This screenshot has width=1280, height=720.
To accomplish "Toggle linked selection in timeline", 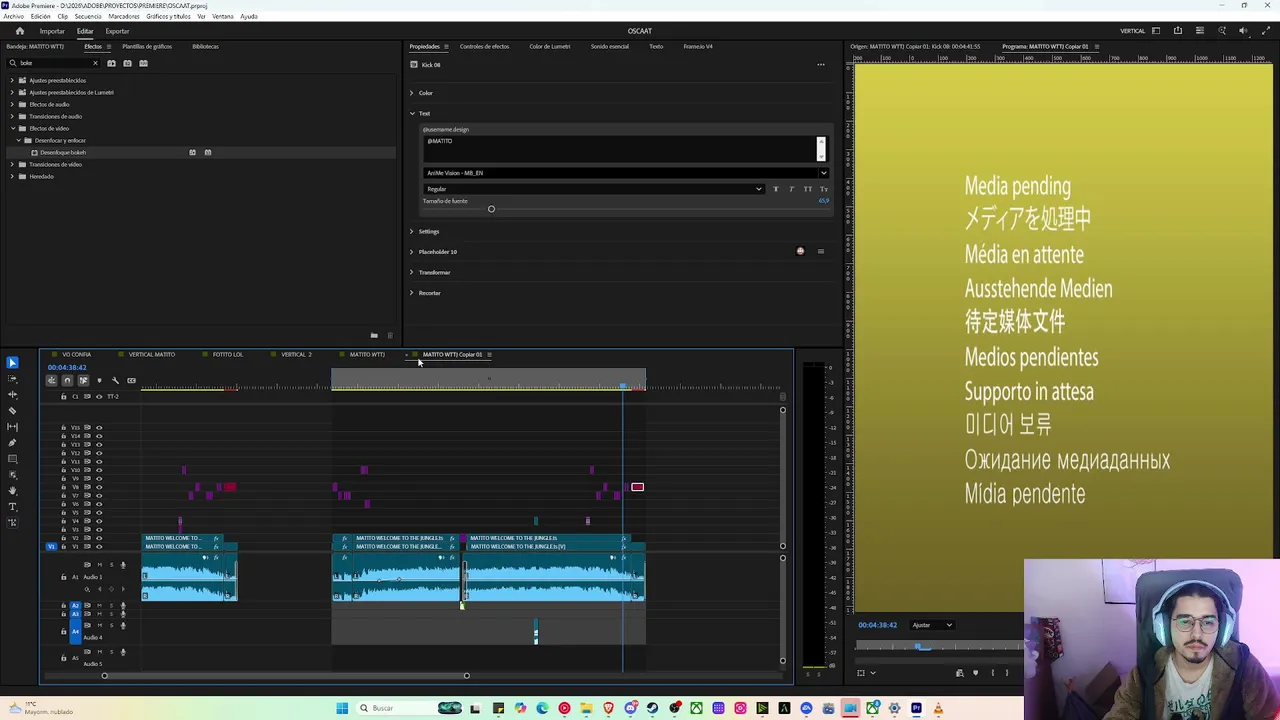I will 83,380.
